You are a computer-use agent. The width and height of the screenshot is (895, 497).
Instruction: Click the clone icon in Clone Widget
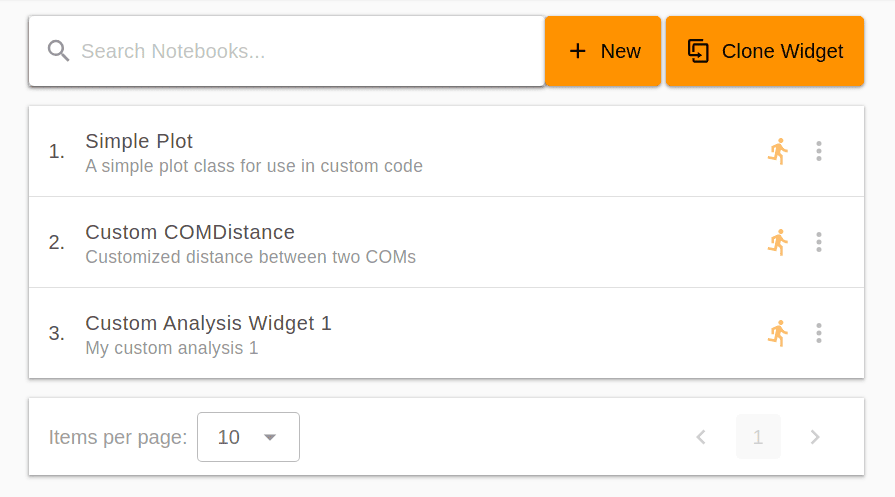pos(698,51)
